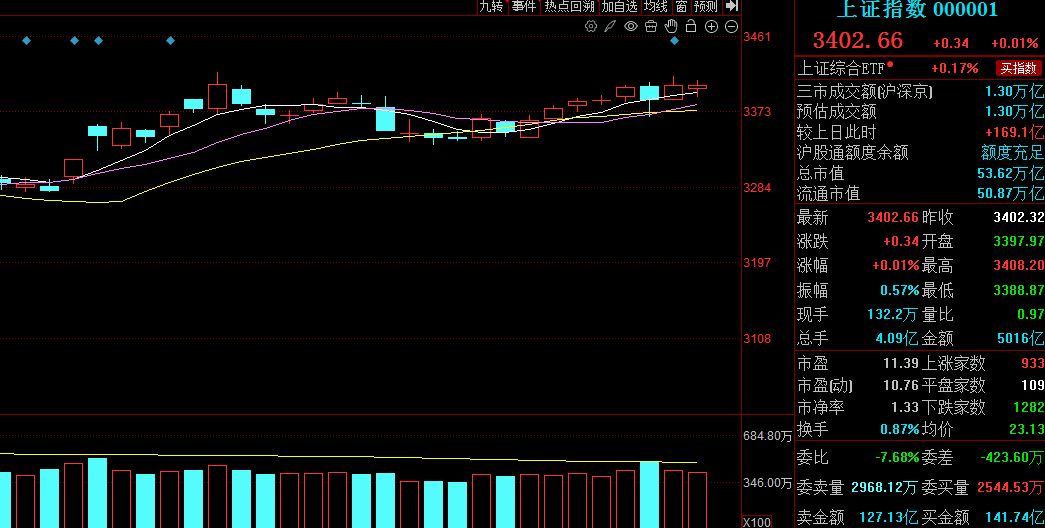Click the 市盈 11.39 value
The width and height of the screenshot is (1045, 528).
902,363
